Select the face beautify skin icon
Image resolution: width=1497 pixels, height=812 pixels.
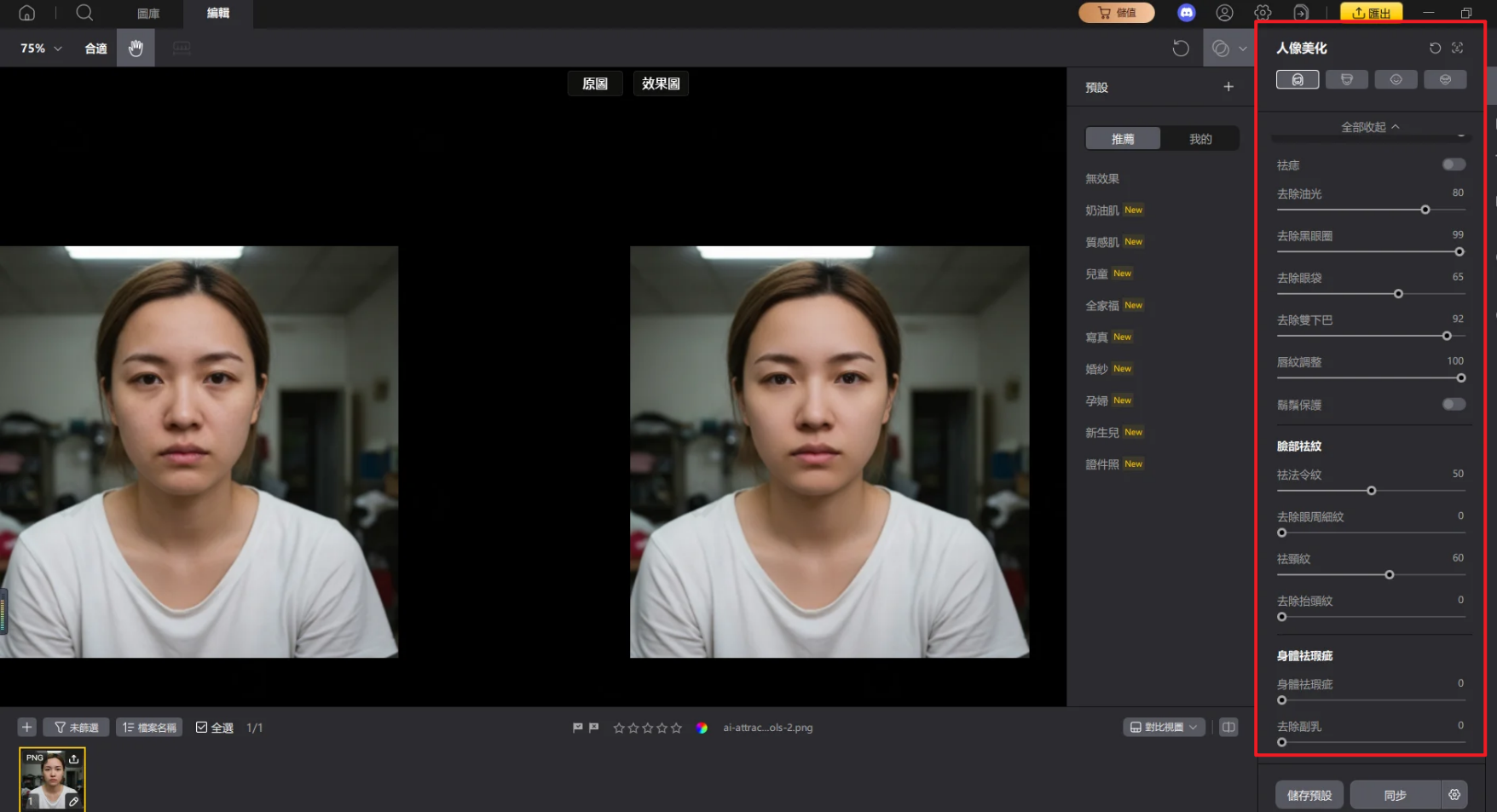point(1297,79)
